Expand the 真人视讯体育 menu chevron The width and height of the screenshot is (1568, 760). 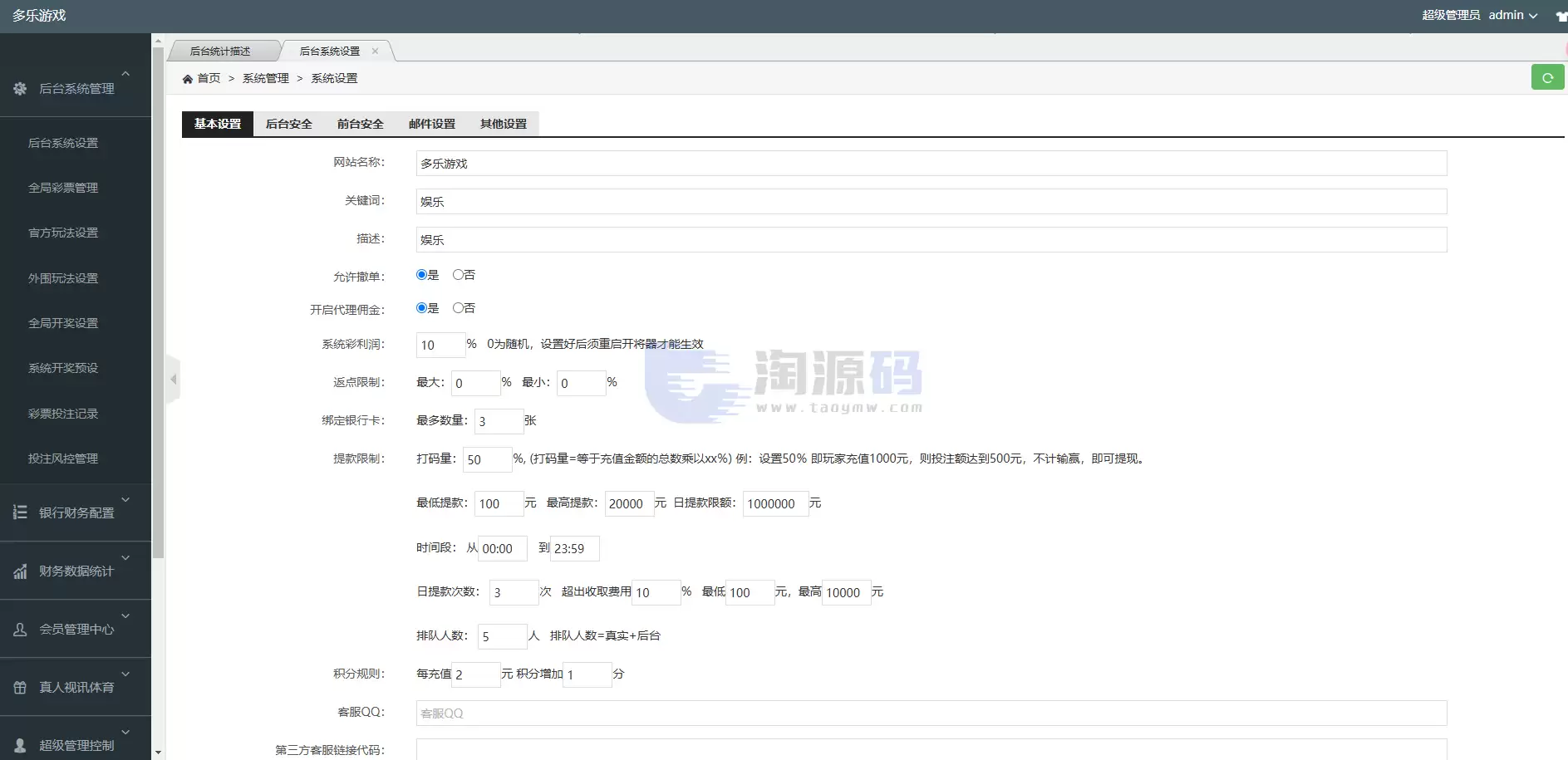tap(125, 674)
